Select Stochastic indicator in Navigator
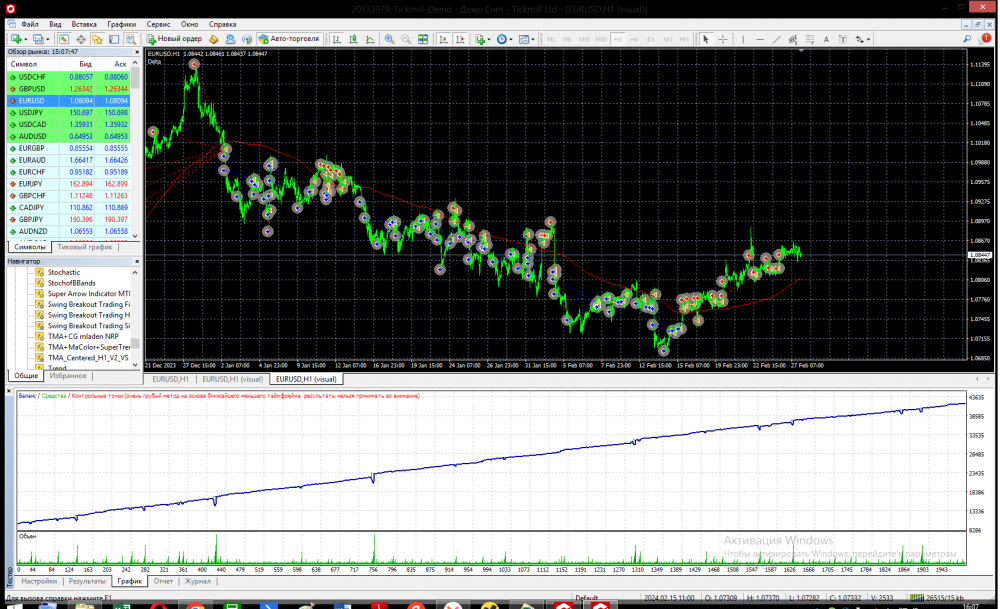1000x609 pixels. 64,272
